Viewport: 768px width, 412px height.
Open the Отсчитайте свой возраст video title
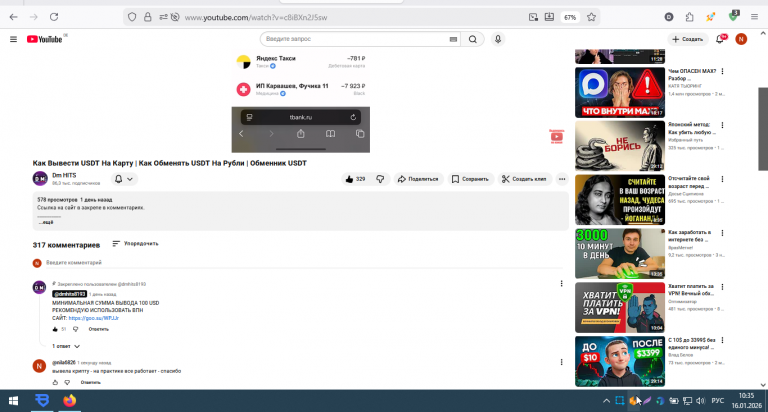[689, 182]
